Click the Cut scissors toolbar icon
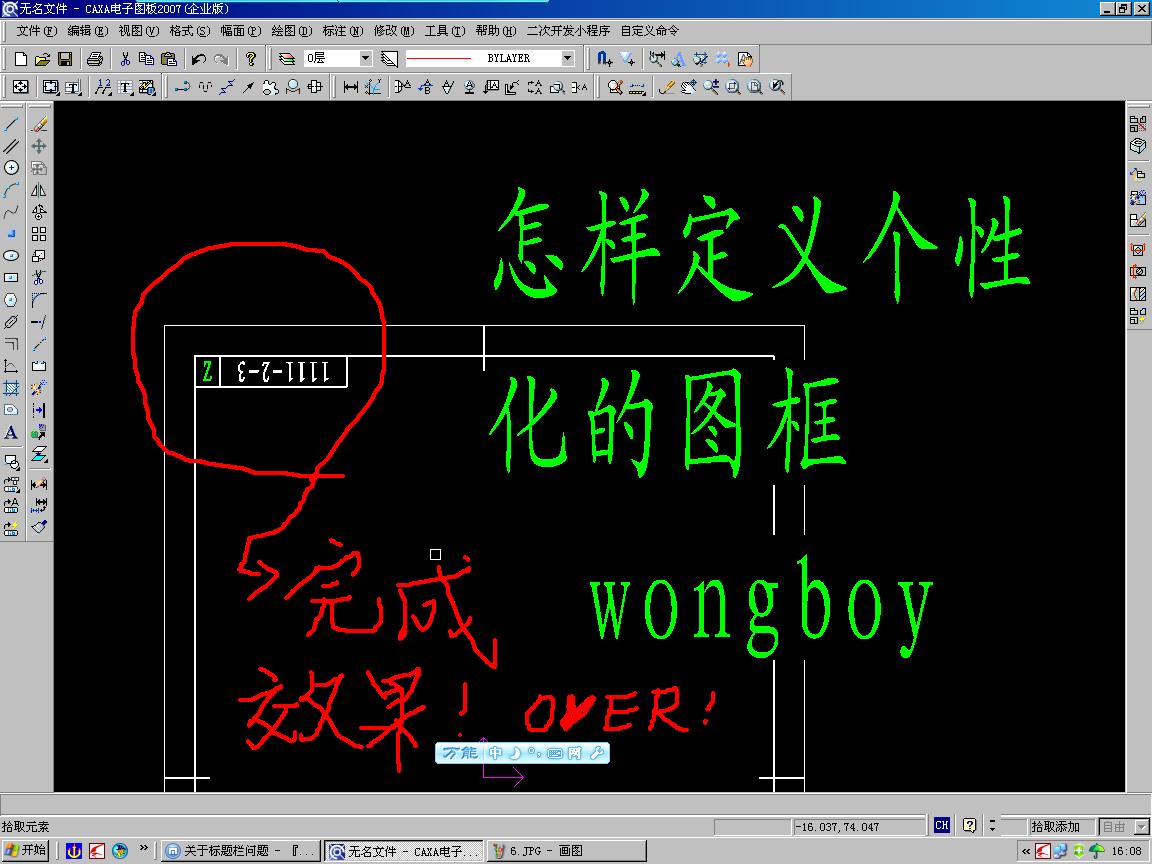 click(x=125, y=59)
